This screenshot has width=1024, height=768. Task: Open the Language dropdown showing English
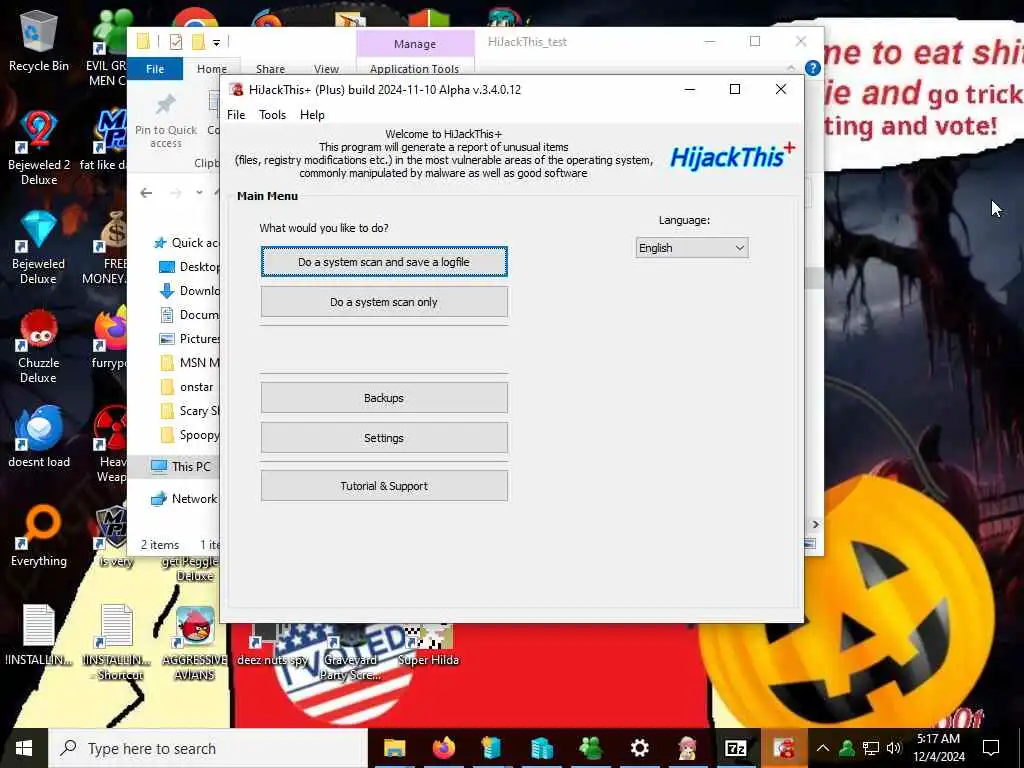692,248
